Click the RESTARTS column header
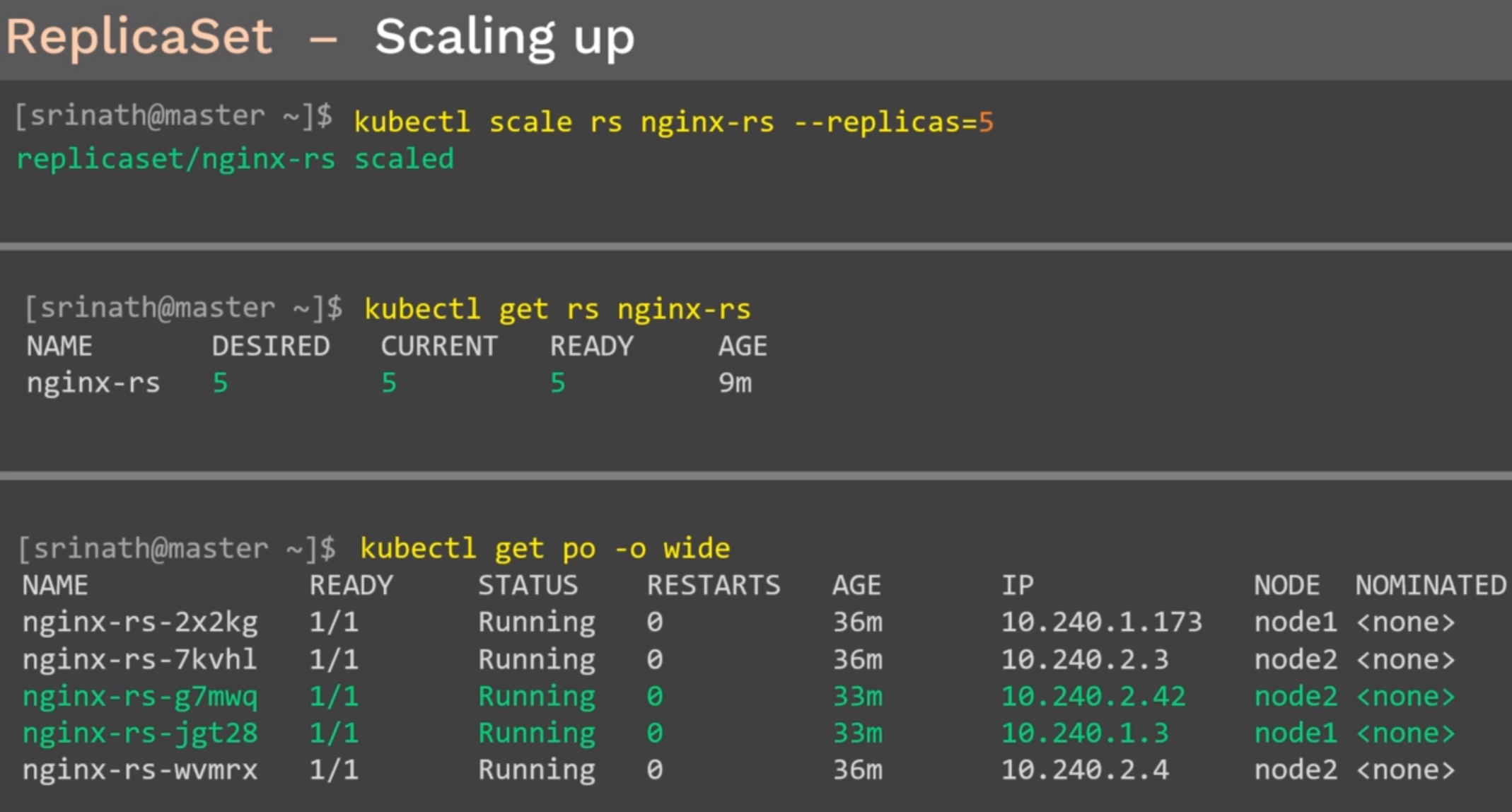Screen dimensions: 1512x812 pos(714,585)
